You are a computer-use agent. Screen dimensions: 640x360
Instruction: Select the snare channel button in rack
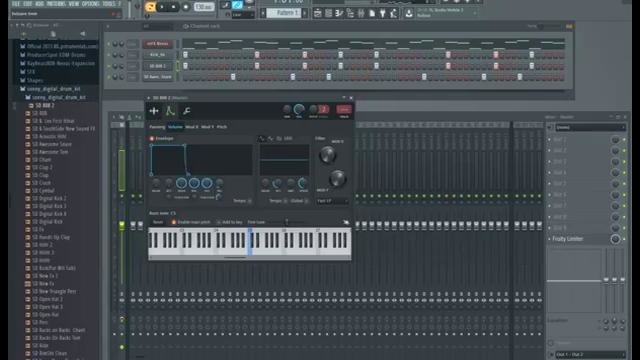coord(158,77)
